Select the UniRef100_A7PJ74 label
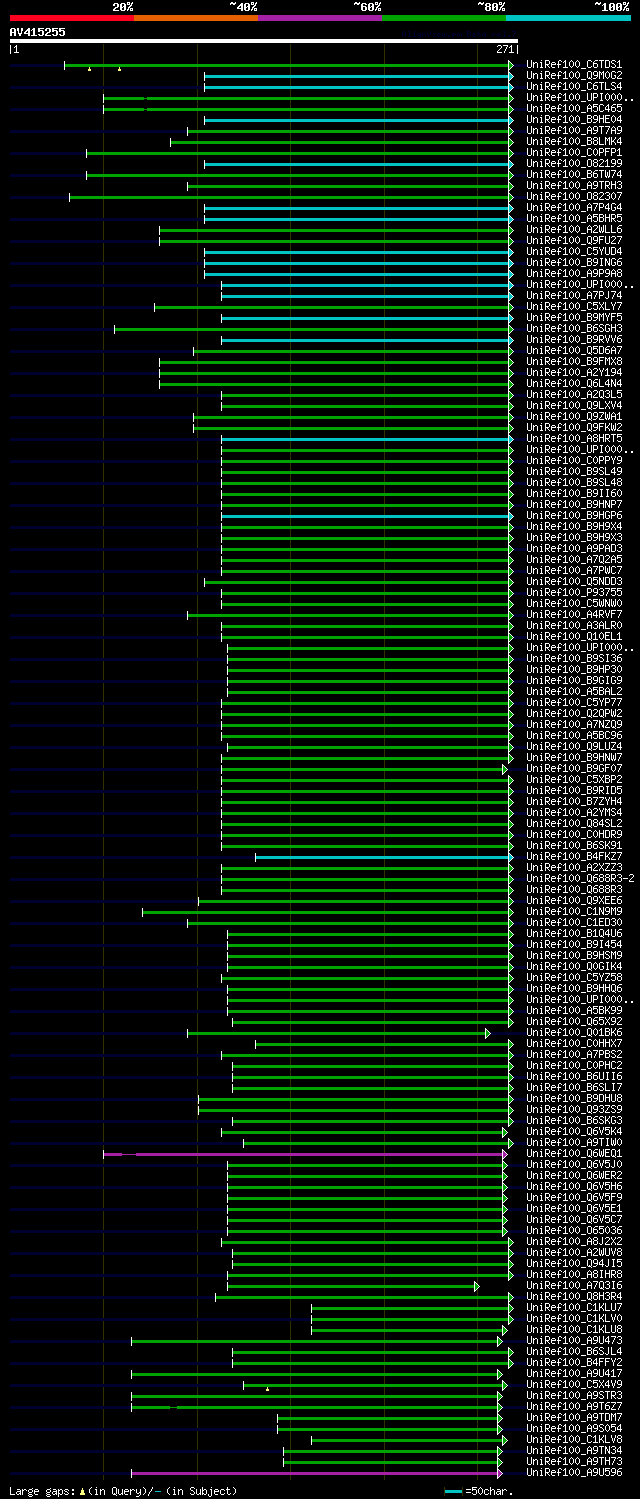Image resolution: width=640 pixels, height=1499 pixels. (x=573, y=296)
